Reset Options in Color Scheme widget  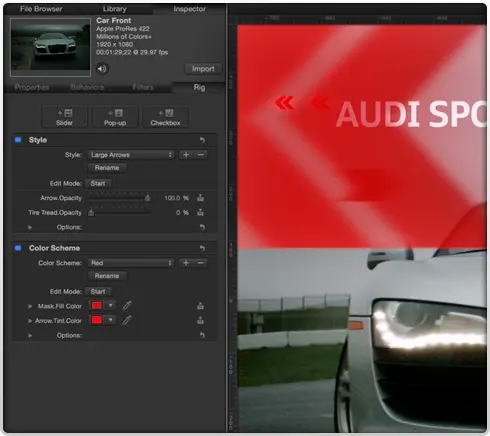[202, 335]
